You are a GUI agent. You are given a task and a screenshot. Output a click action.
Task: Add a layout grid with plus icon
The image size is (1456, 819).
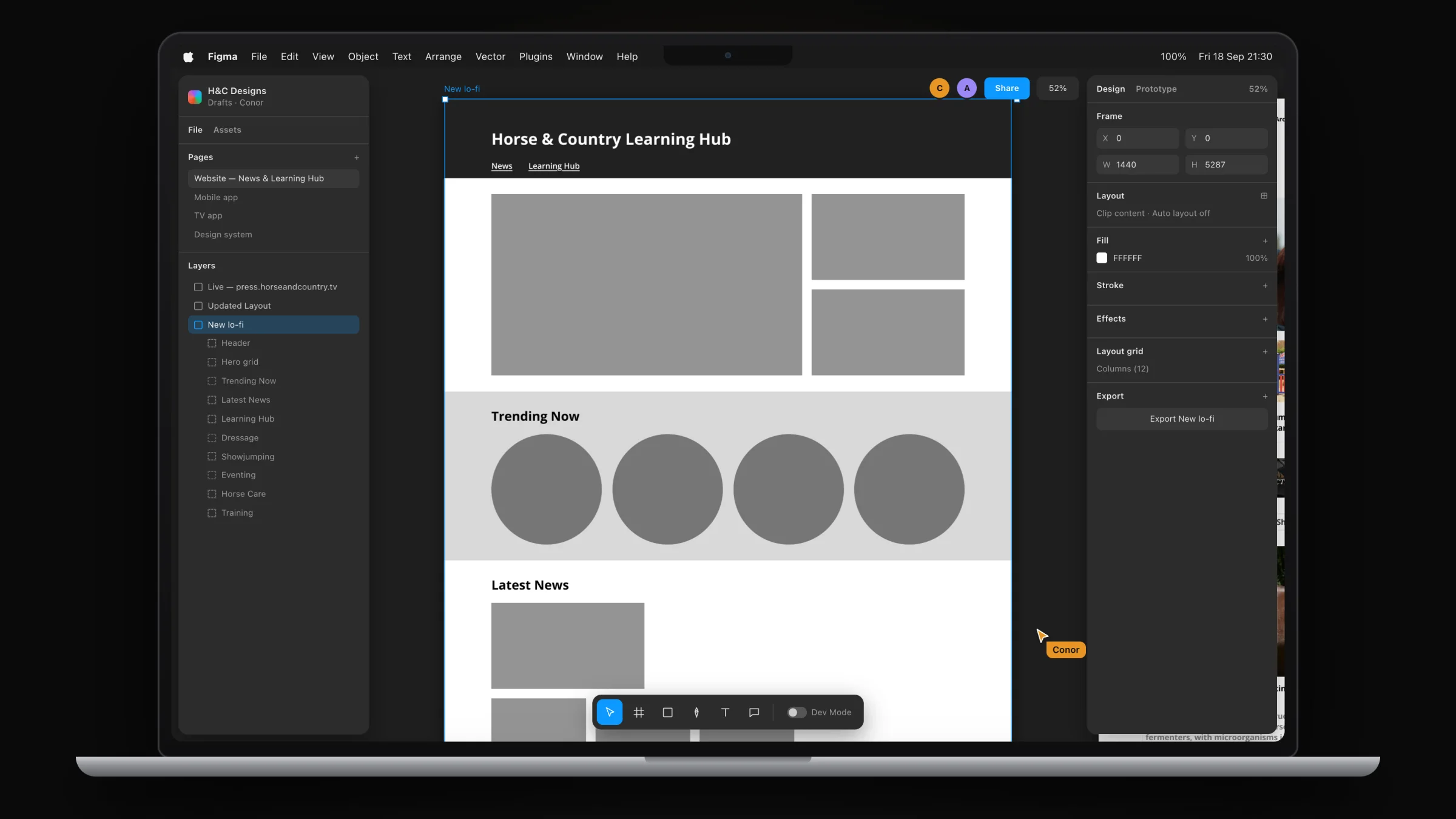point(1265,352)
